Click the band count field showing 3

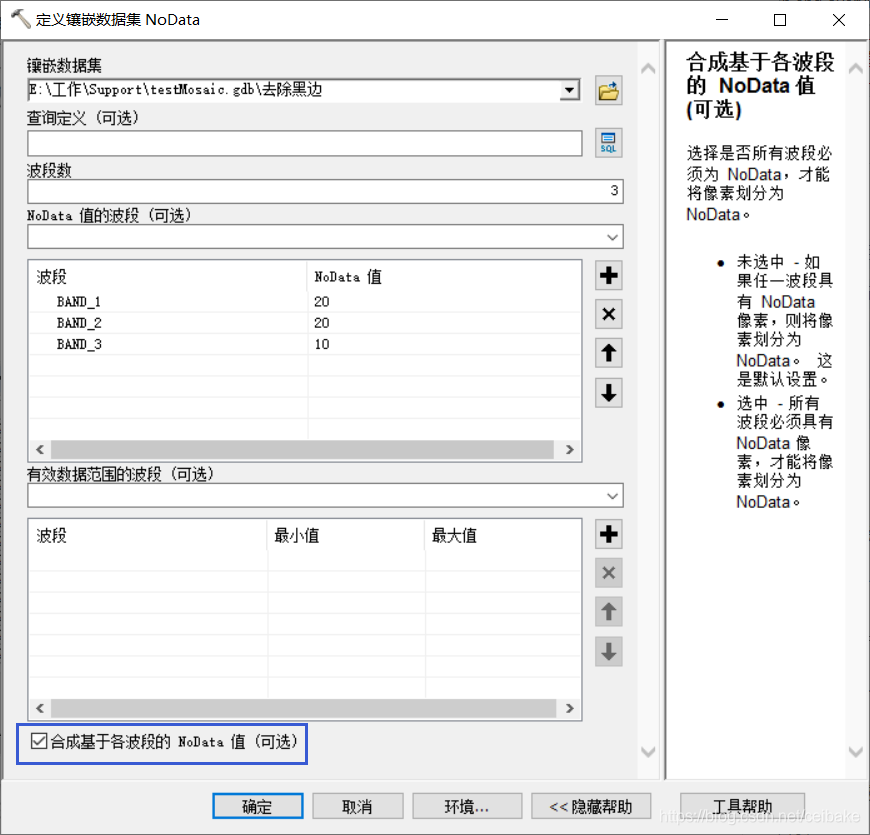tap(325, 191)
